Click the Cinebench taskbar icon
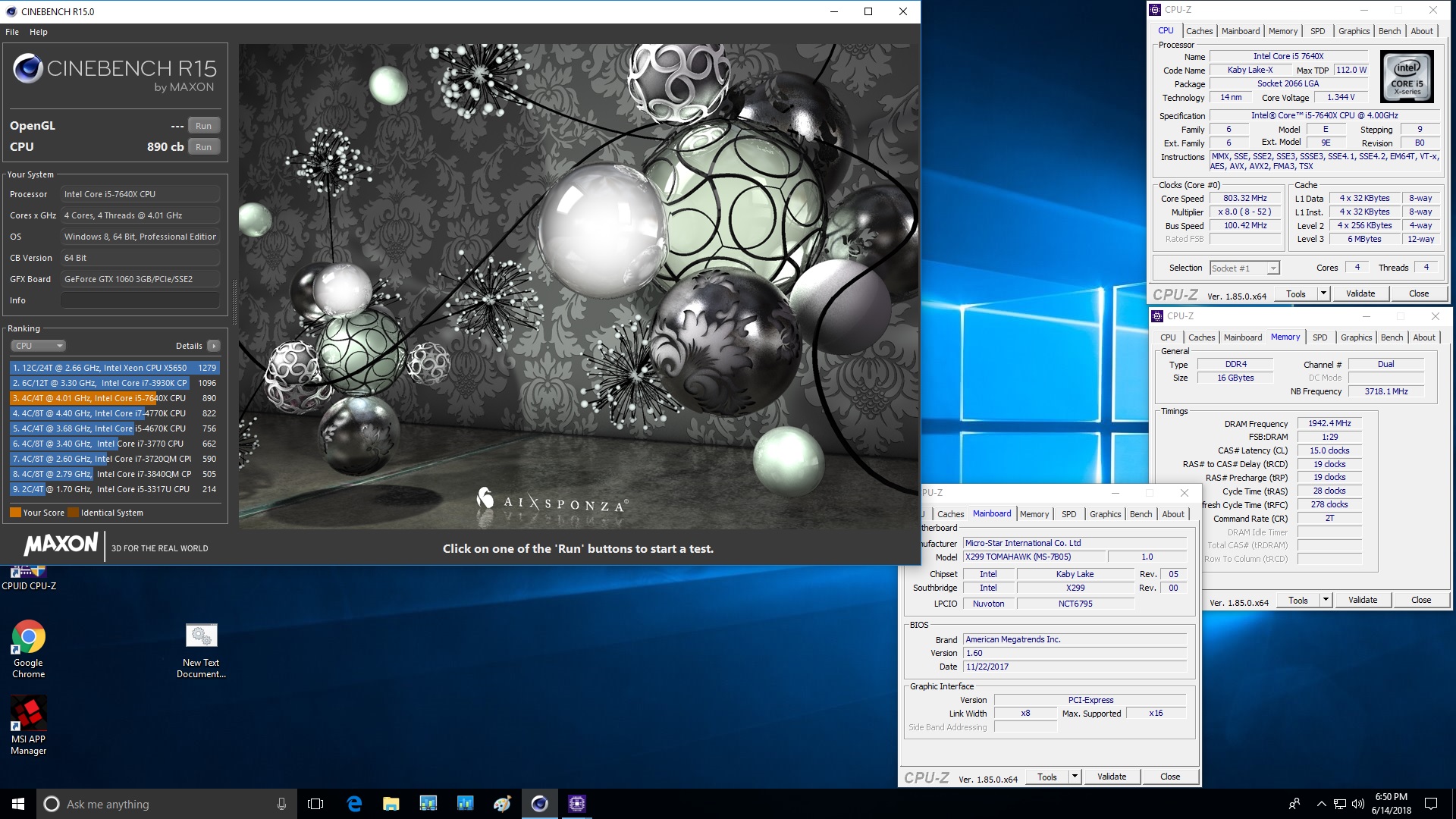The image size is (1456, 819). tap(539, 804)
